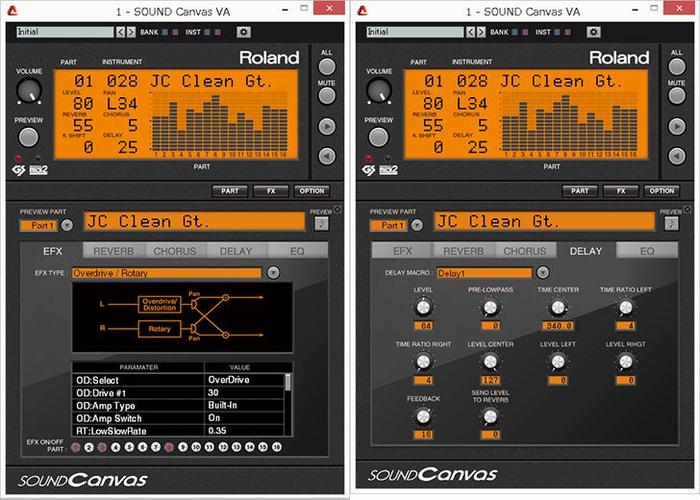Viewport: 700px width, 500px height.
Task: Switch to EFX tab in right window
Action: click(402, 251)
